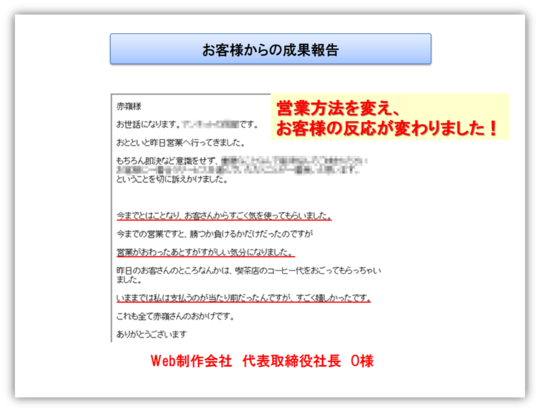Image resolution: width=540 pixels, height=412 pixels.
Task: Click the line お世話になります
Action: coord(187,124)
